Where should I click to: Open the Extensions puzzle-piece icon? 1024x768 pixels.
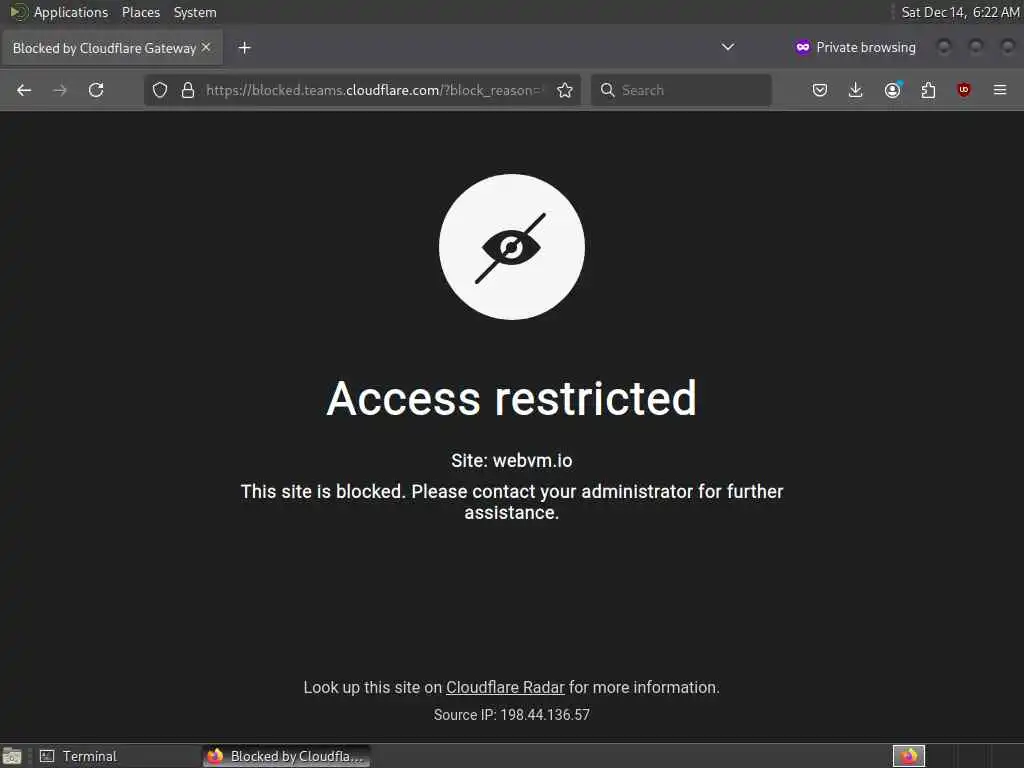(928, 90)
